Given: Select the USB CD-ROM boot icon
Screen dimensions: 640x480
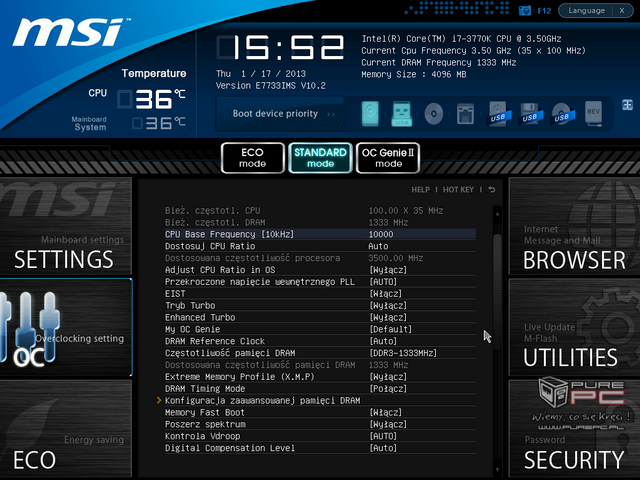Looking at the screenshot, I should (563, 113).
